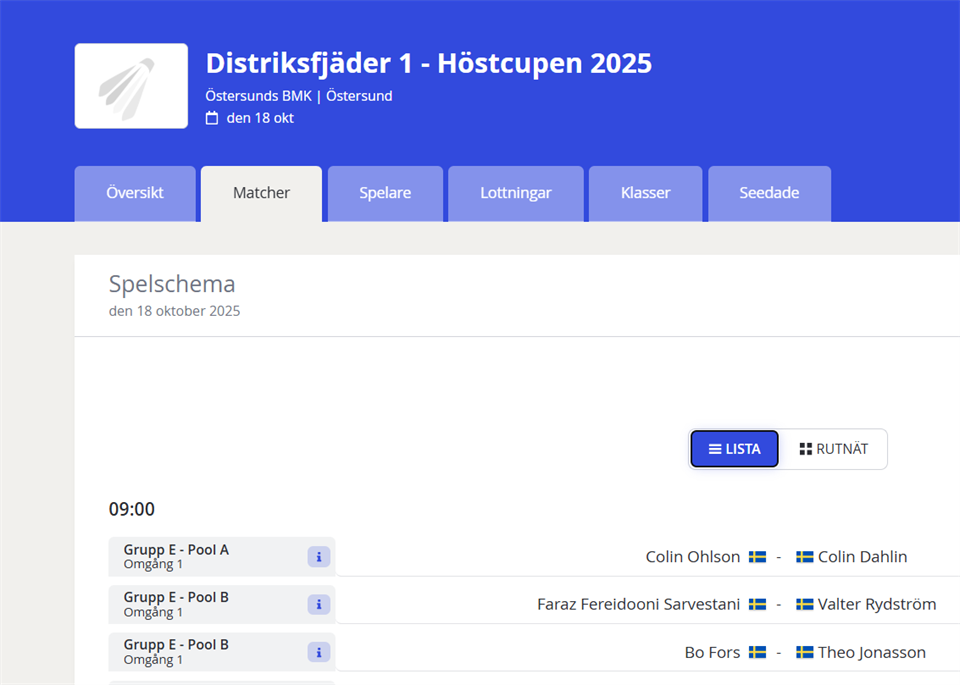Click the shuttlecock tournament logo

coord(131,86)
